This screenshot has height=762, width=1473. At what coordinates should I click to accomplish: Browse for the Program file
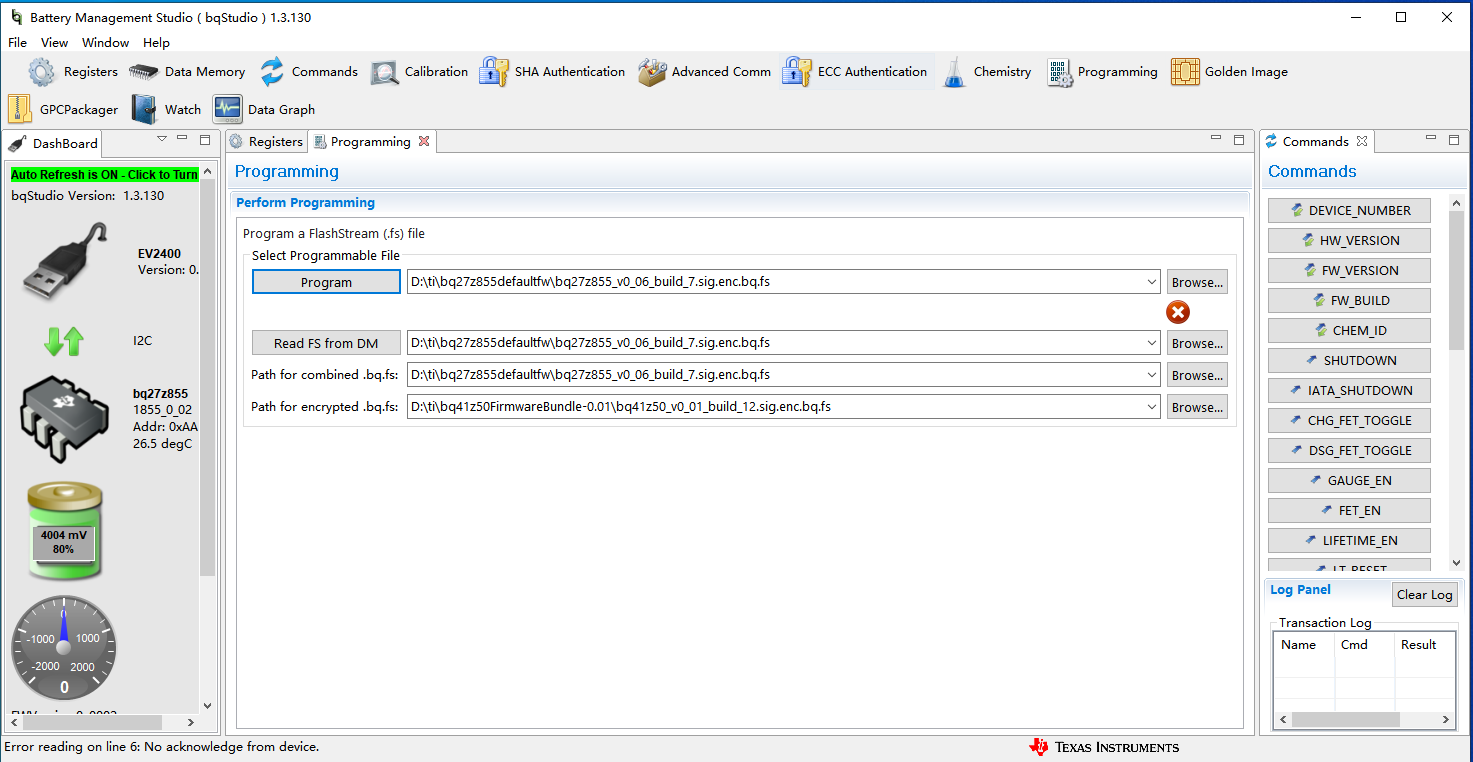point(1197,283)
